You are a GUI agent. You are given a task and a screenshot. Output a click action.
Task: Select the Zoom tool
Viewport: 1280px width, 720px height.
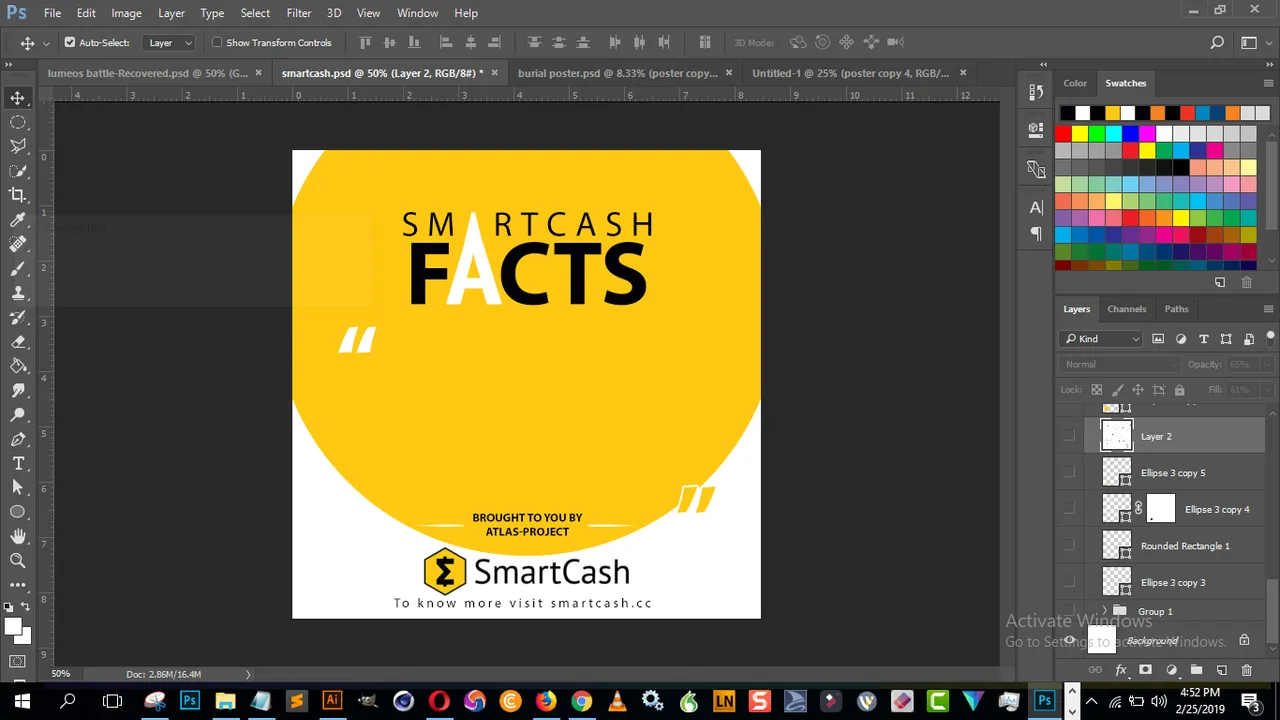18,561
